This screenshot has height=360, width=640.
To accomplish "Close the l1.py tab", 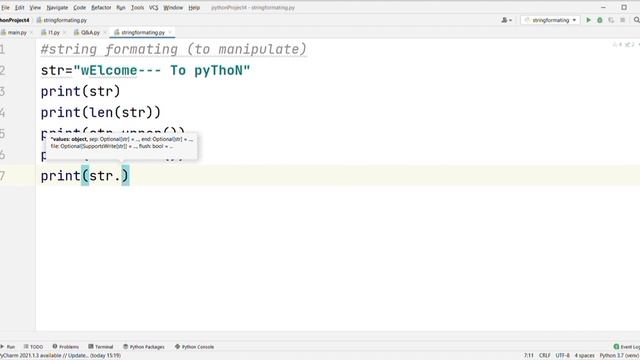I will tap(64, 32).
